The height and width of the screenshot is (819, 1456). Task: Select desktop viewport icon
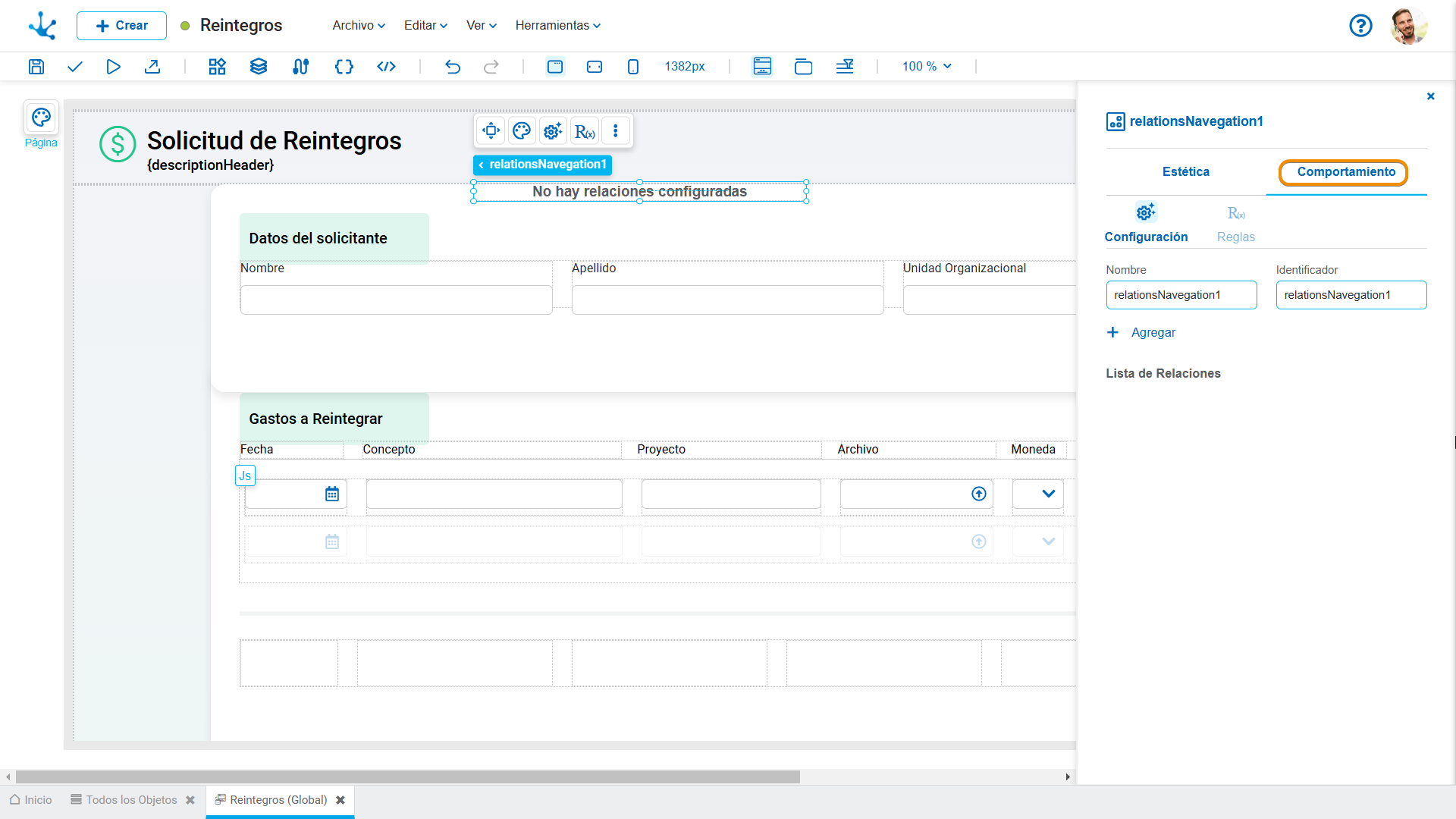pos(555,67)
